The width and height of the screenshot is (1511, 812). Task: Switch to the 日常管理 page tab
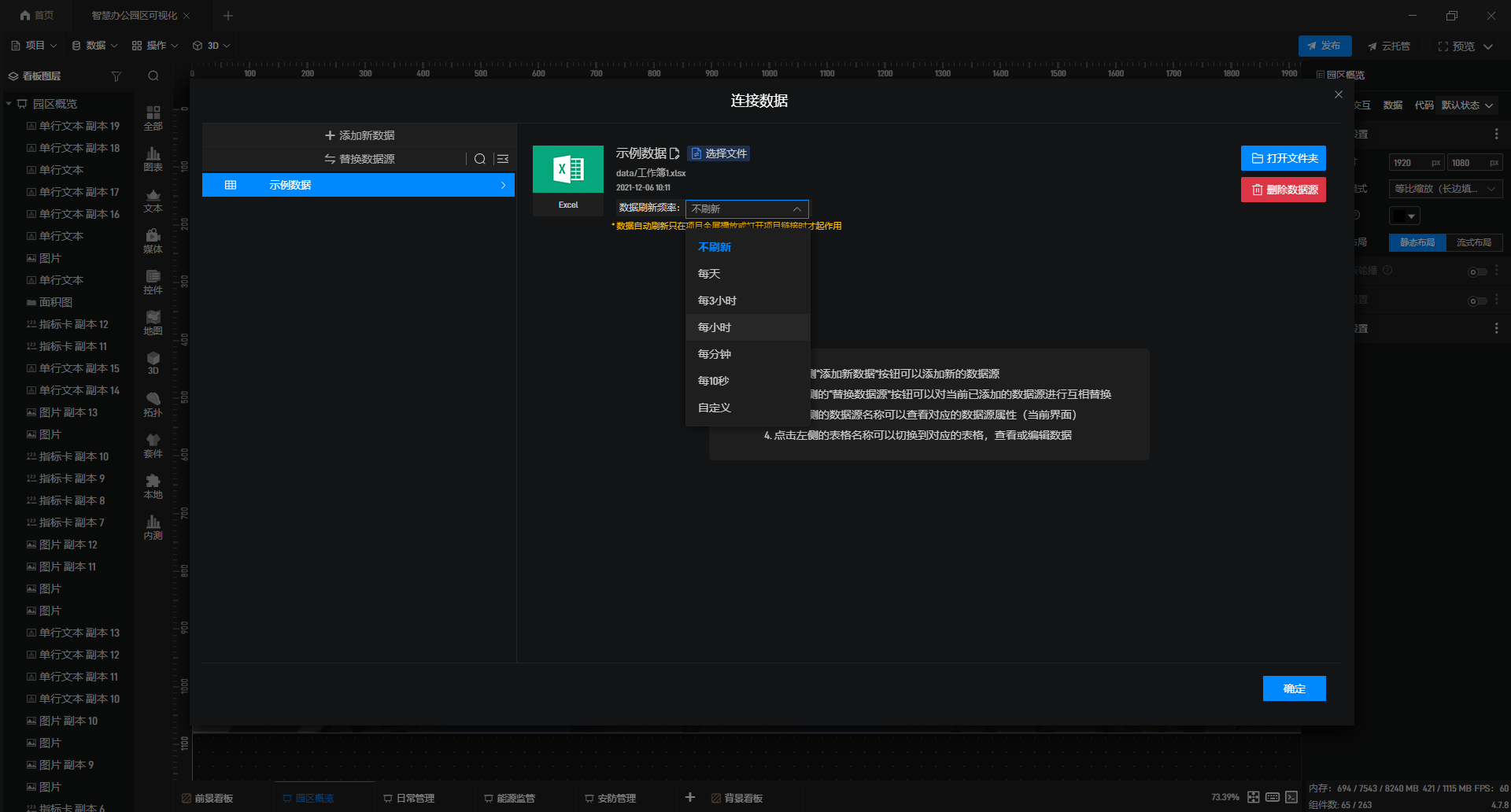(408, 798)
